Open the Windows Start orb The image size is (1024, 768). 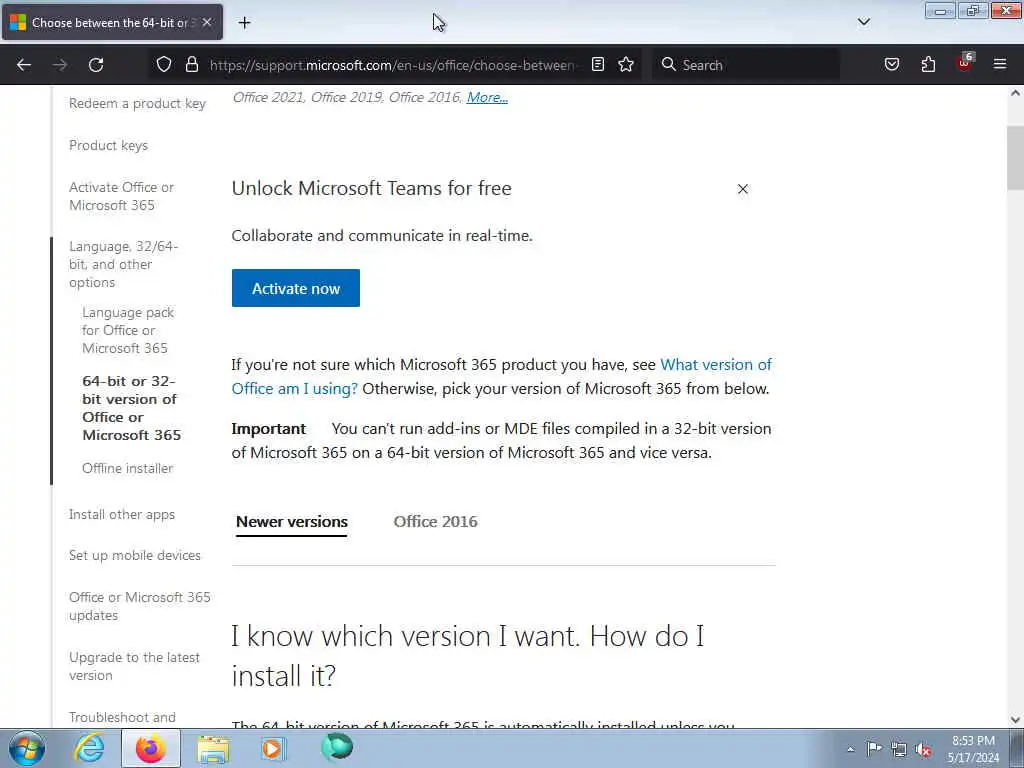27,748
